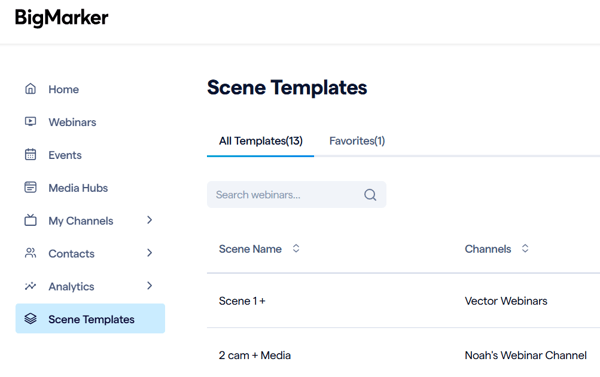Open the Events section

click(x=65, y=155)
